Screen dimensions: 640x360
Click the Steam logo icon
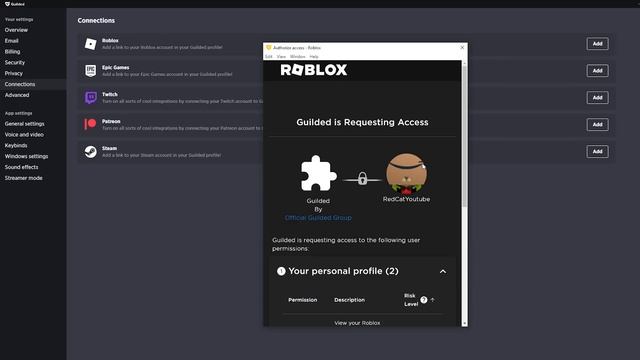tap(91, 151)
